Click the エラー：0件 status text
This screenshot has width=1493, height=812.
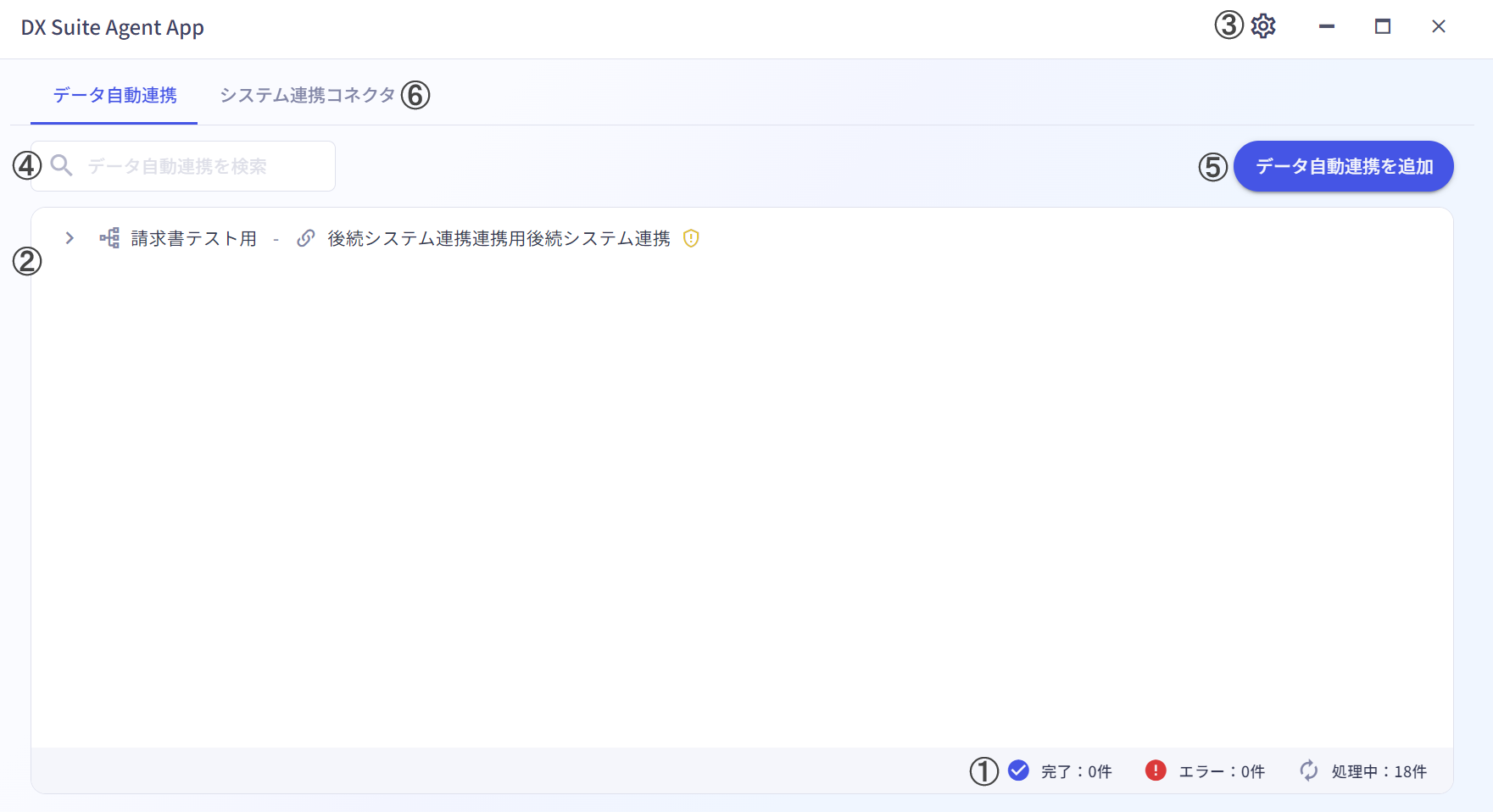(x=1221, y=771)
